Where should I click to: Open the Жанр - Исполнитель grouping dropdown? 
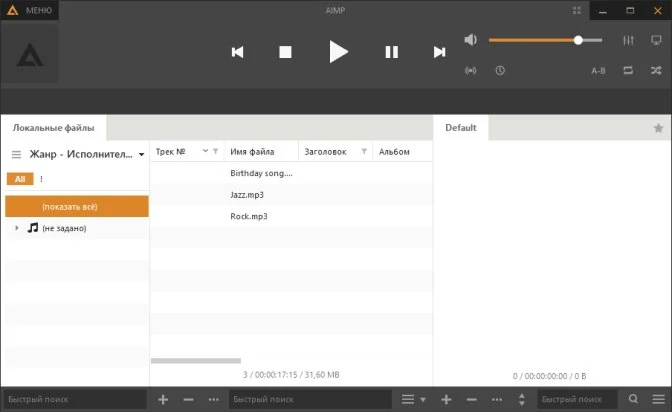tap(87, 154)
